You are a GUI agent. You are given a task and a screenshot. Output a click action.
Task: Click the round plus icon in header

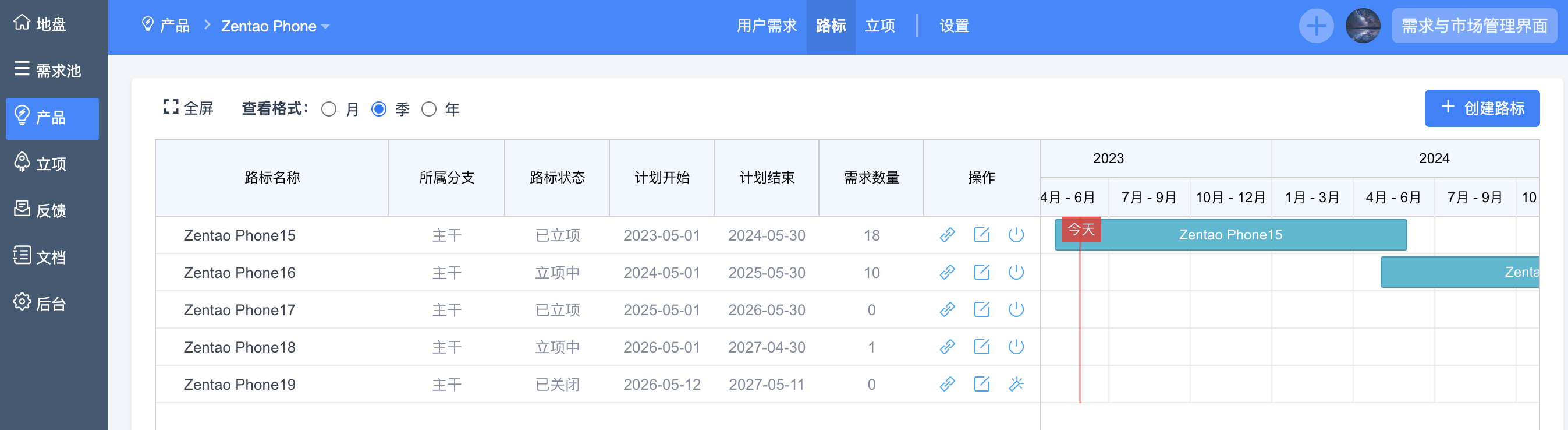coord(1316,26)
